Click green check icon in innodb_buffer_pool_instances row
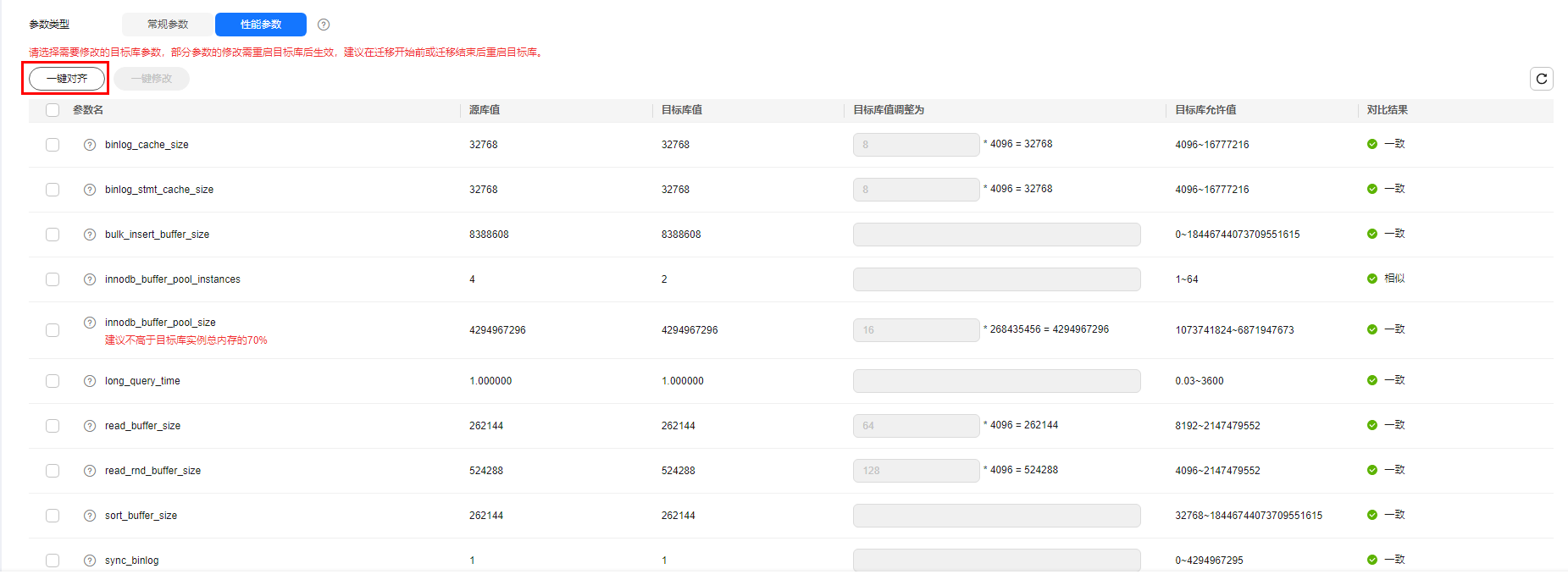 click(1372, 279)
